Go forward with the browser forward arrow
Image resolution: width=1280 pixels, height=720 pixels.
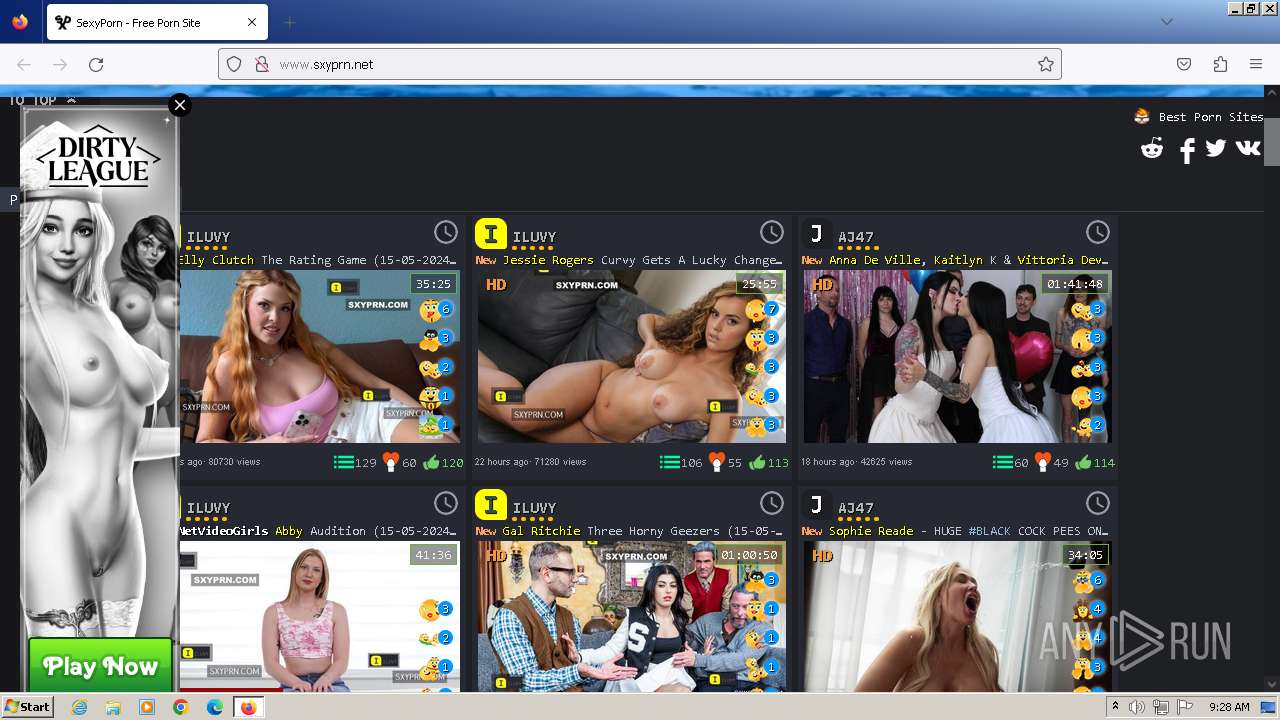60,64
